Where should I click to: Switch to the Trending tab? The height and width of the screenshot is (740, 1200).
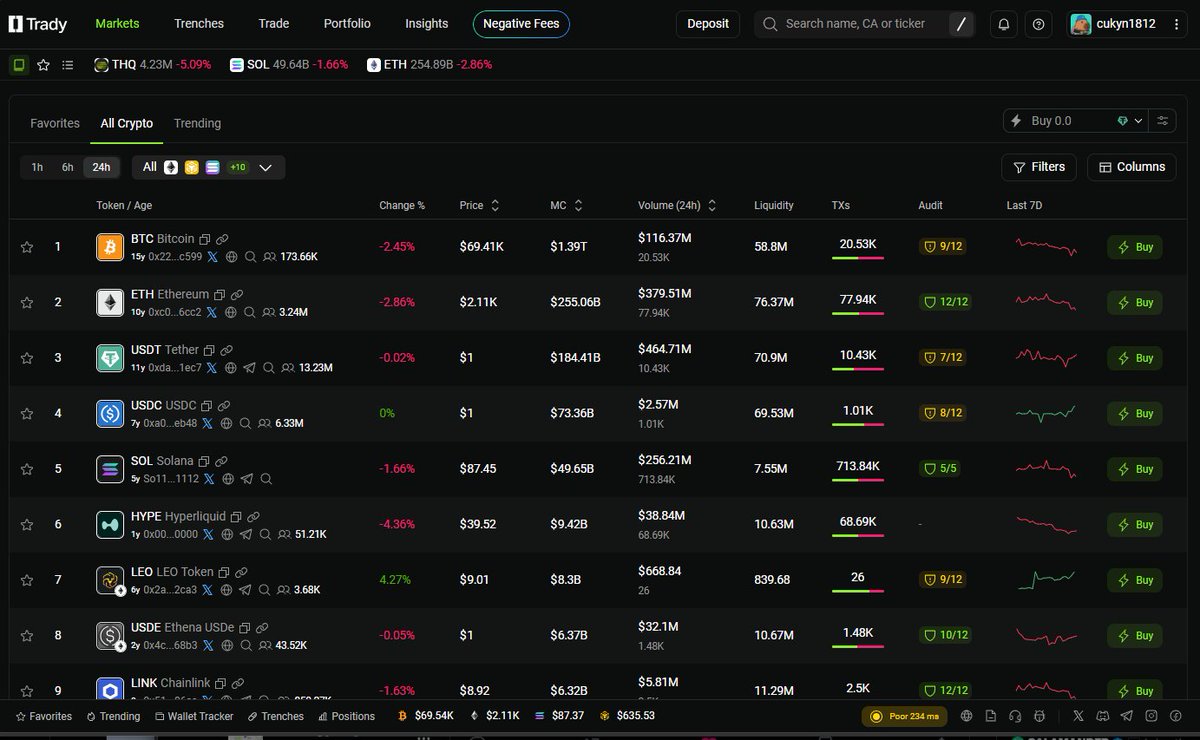click(x=197, y=123)
